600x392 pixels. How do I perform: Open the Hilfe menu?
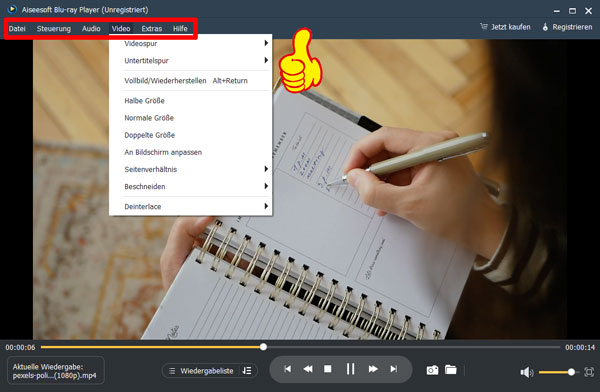click(x=180, y=28)
